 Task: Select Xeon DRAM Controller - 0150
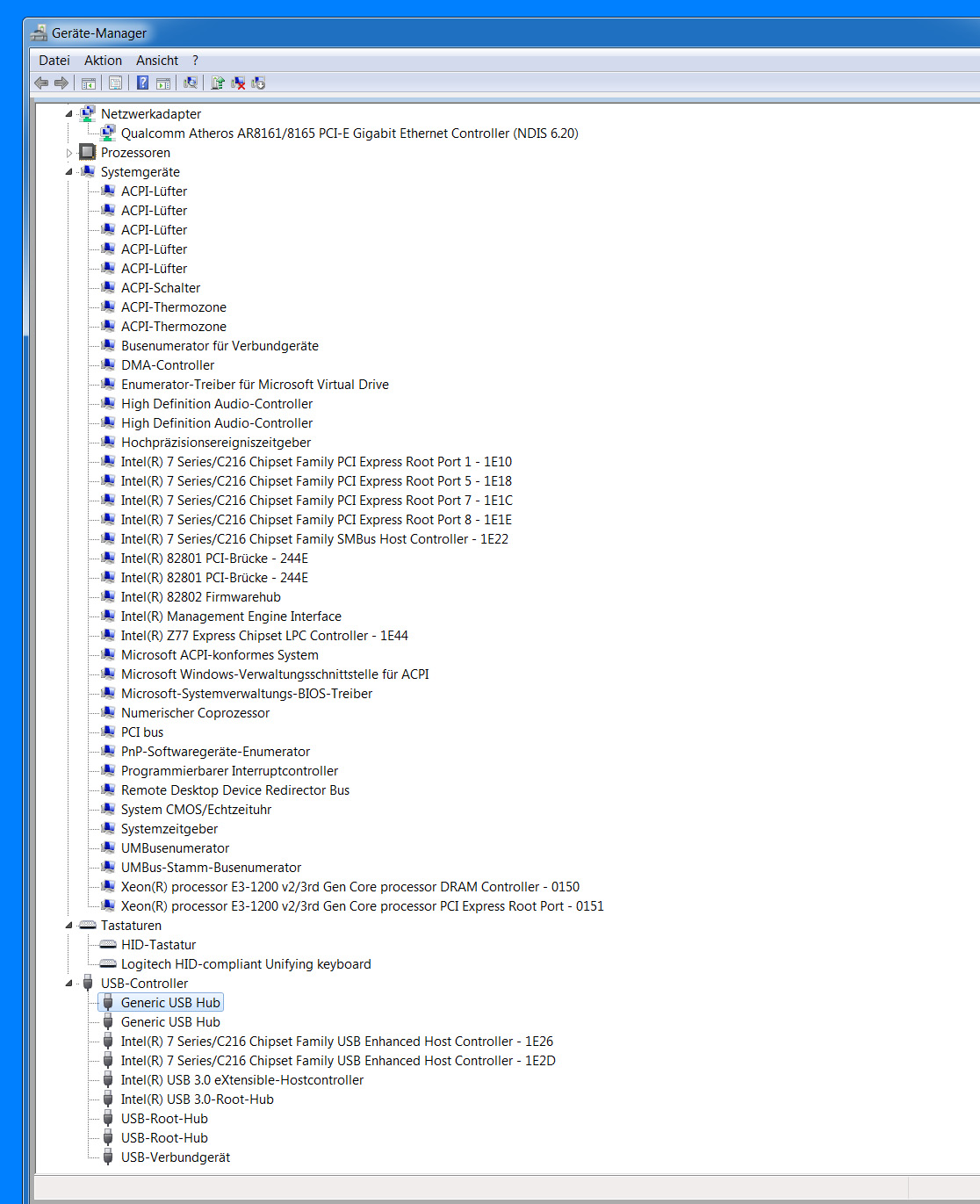coord(350,887)
